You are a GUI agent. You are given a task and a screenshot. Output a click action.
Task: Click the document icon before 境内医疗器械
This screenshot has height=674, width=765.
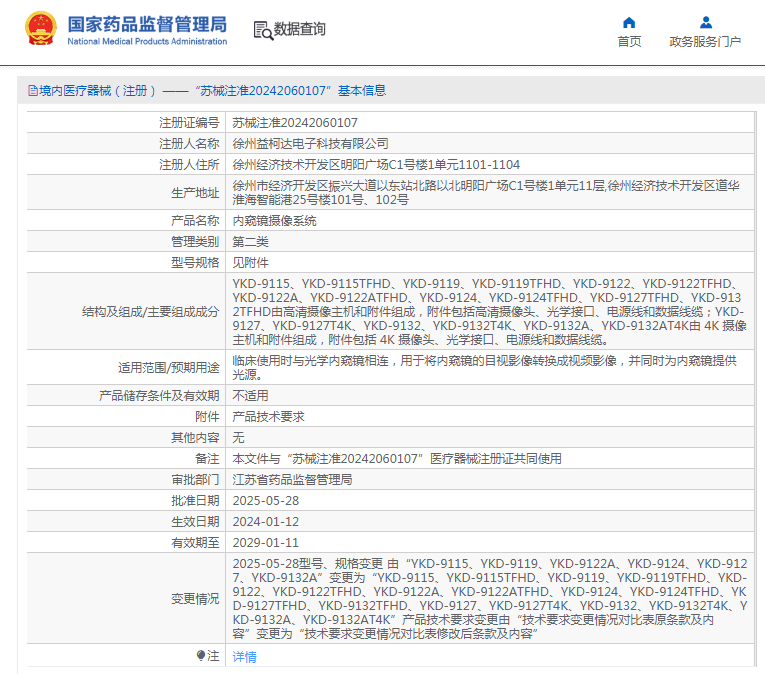pyautogui.click(x=33, y=90)
